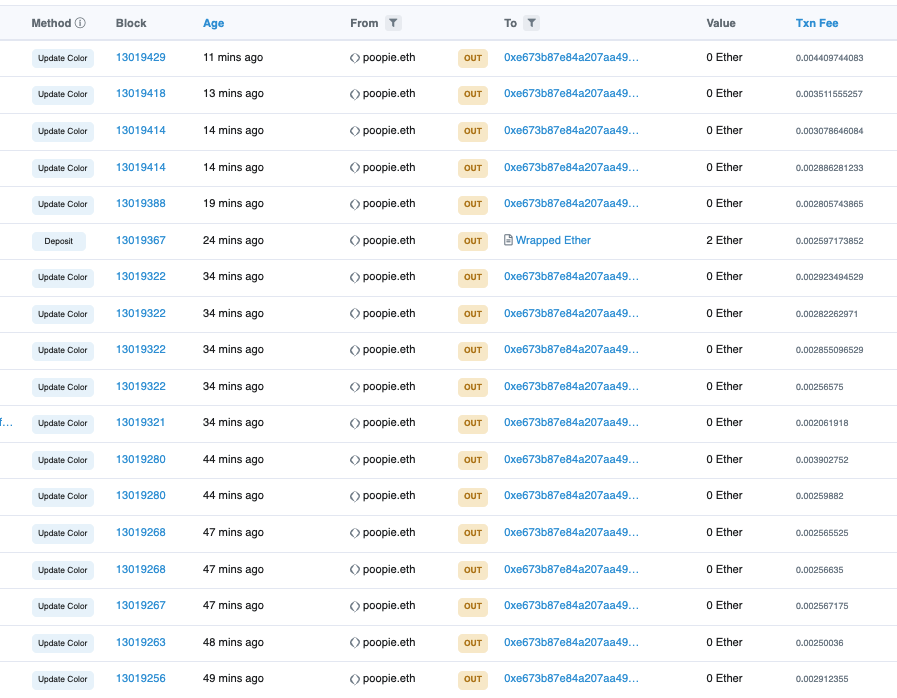The height and width of the screenshot is (698, 897).
Task: Open the 0xe673b87e84a207aa49… address in the 48 mins ago row
Action: [x=571, y=642]
